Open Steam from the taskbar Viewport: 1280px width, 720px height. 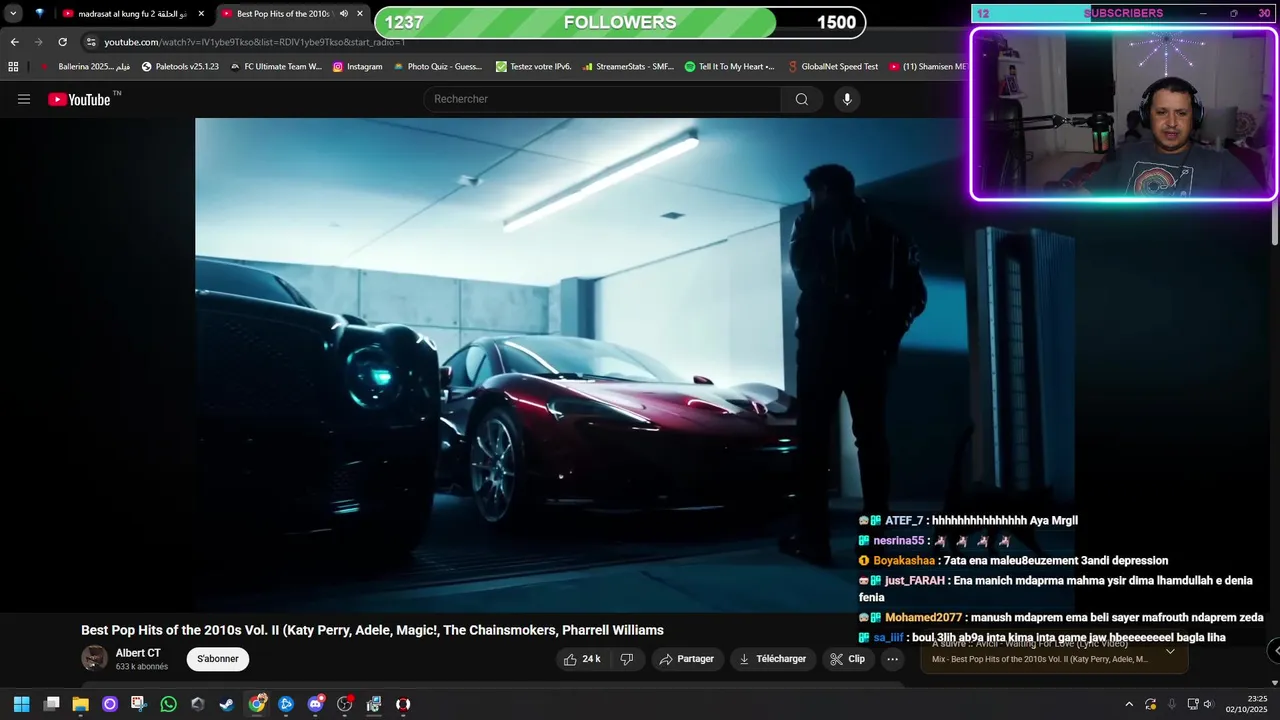coord(227,704)
